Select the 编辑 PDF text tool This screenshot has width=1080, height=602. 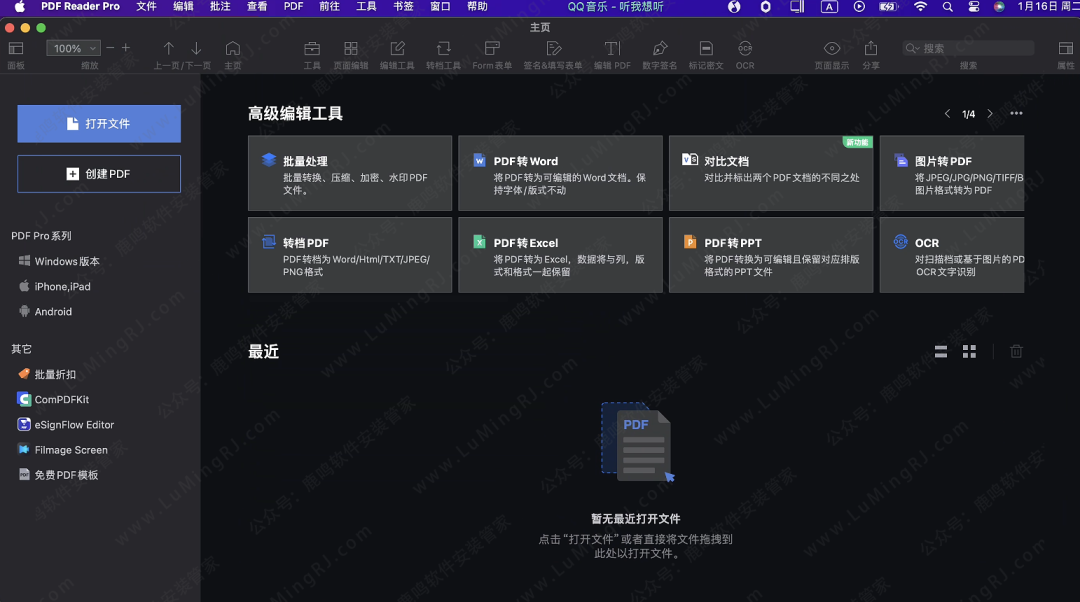(612, 48)
